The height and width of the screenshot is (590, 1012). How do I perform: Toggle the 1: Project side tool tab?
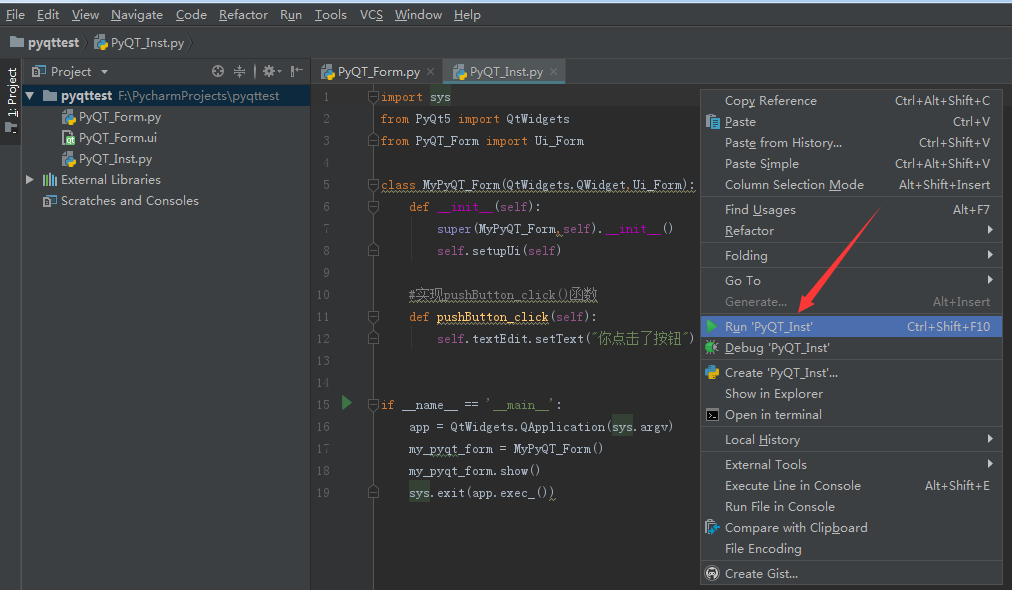(12, 101)
